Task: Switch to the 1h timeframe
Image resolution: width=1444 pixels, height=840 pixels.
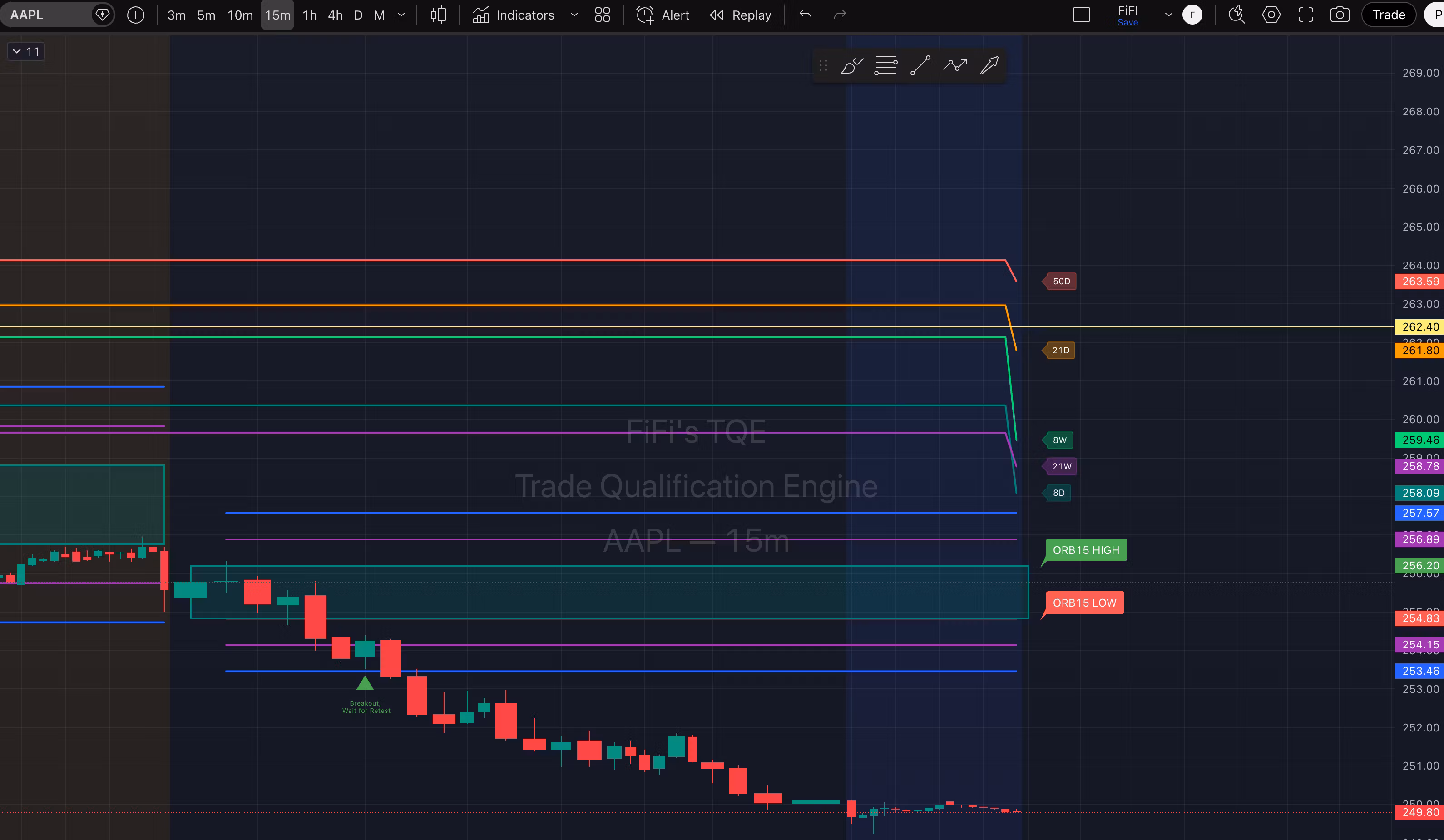Action: [309, 15]
